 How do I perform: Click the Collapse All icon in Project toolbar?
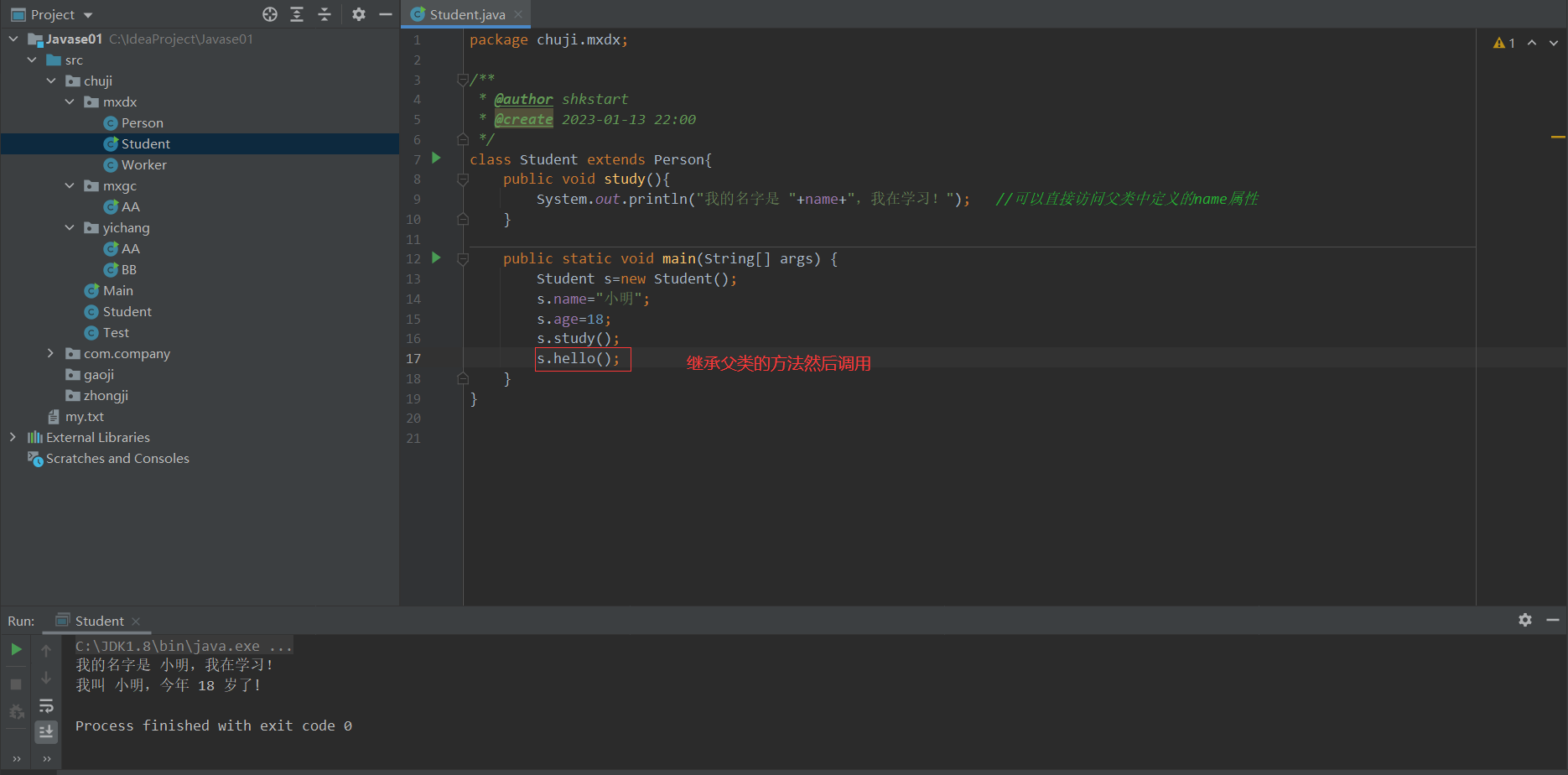325,14
